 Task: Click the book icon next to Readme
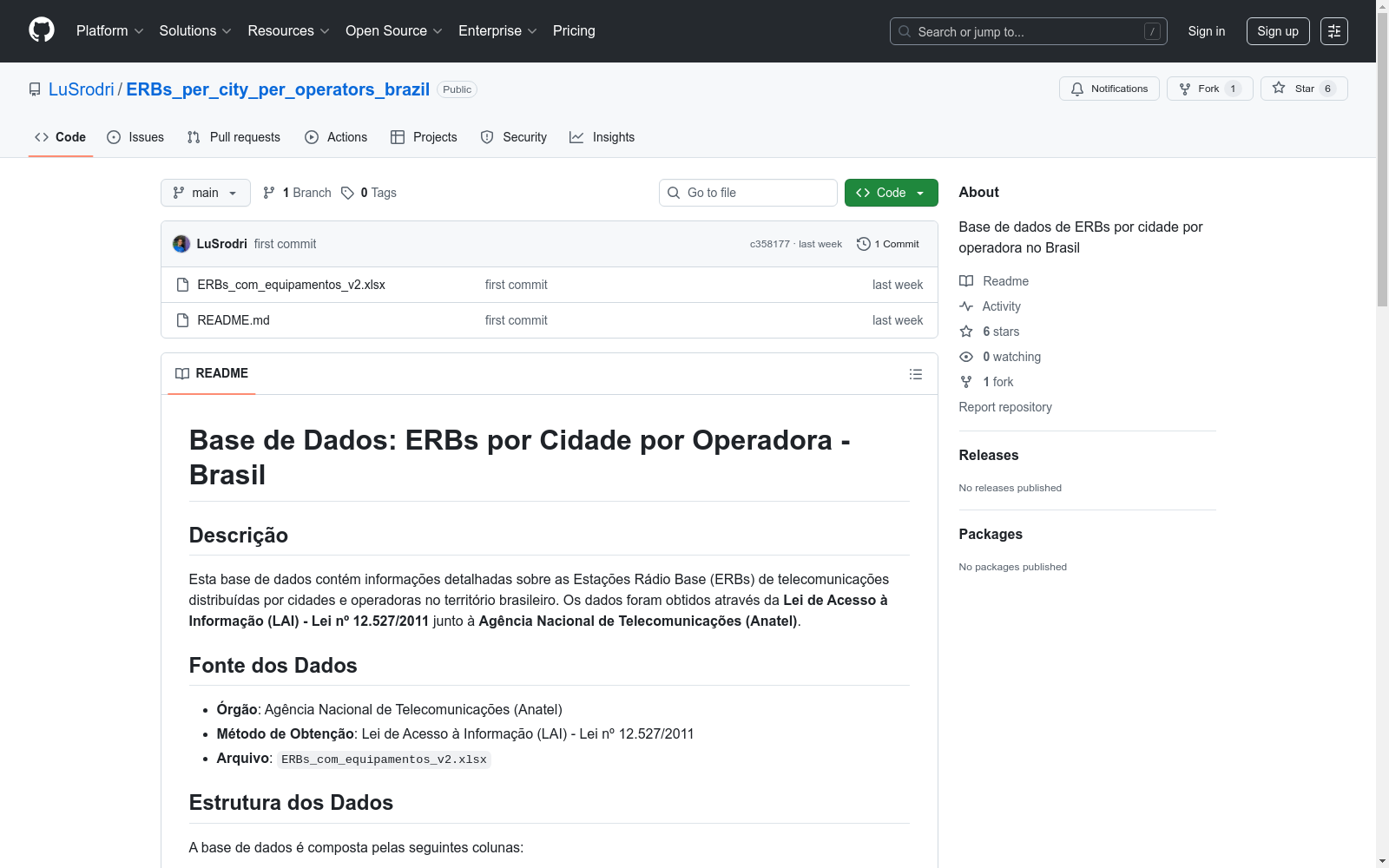coord(966,281)
